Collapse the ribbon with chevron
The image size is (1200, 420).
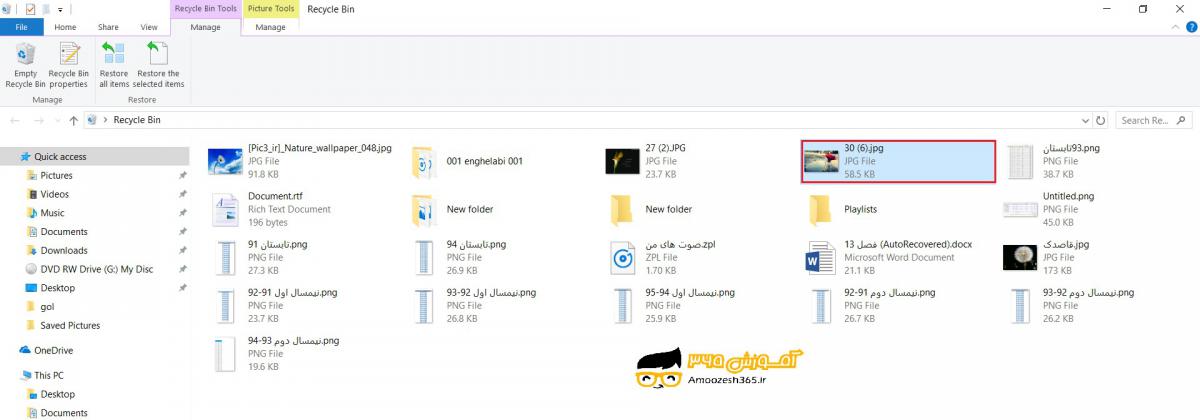(x=1176, y=28)
